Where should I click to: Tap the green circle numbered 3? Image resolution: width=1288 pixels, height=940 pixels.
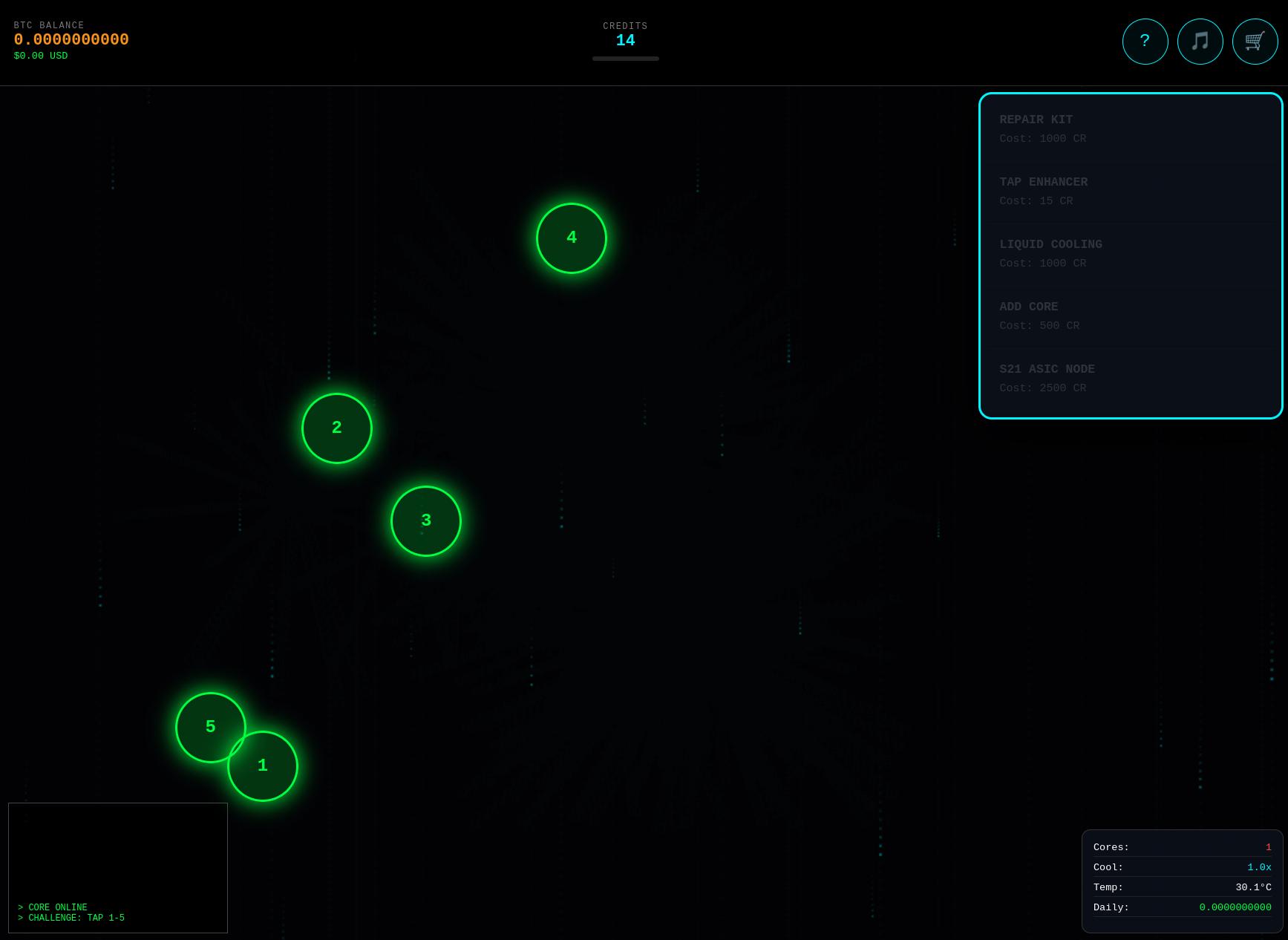[426, 521]
